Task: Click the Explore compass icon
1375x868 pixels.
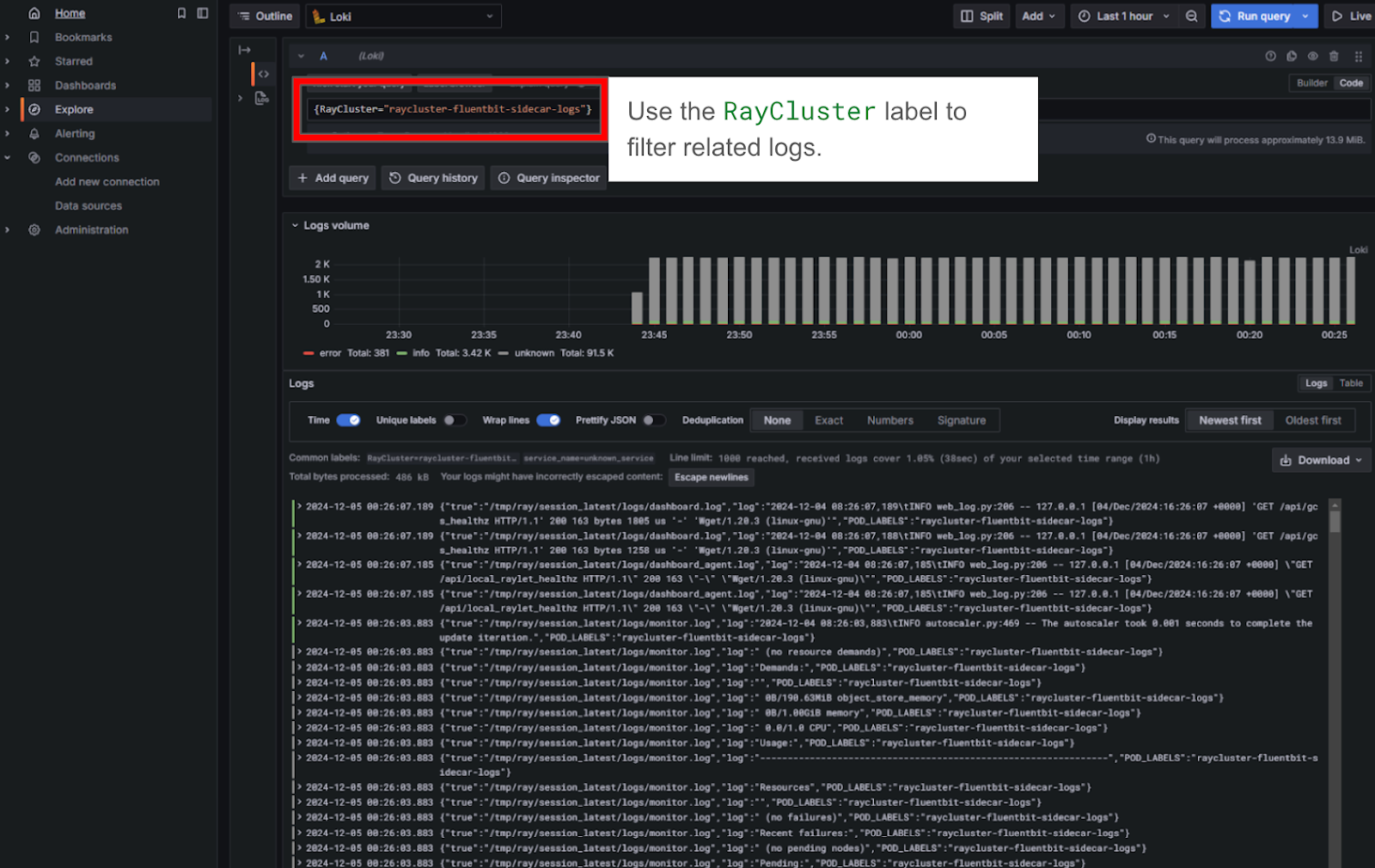Action: point(34,109)
